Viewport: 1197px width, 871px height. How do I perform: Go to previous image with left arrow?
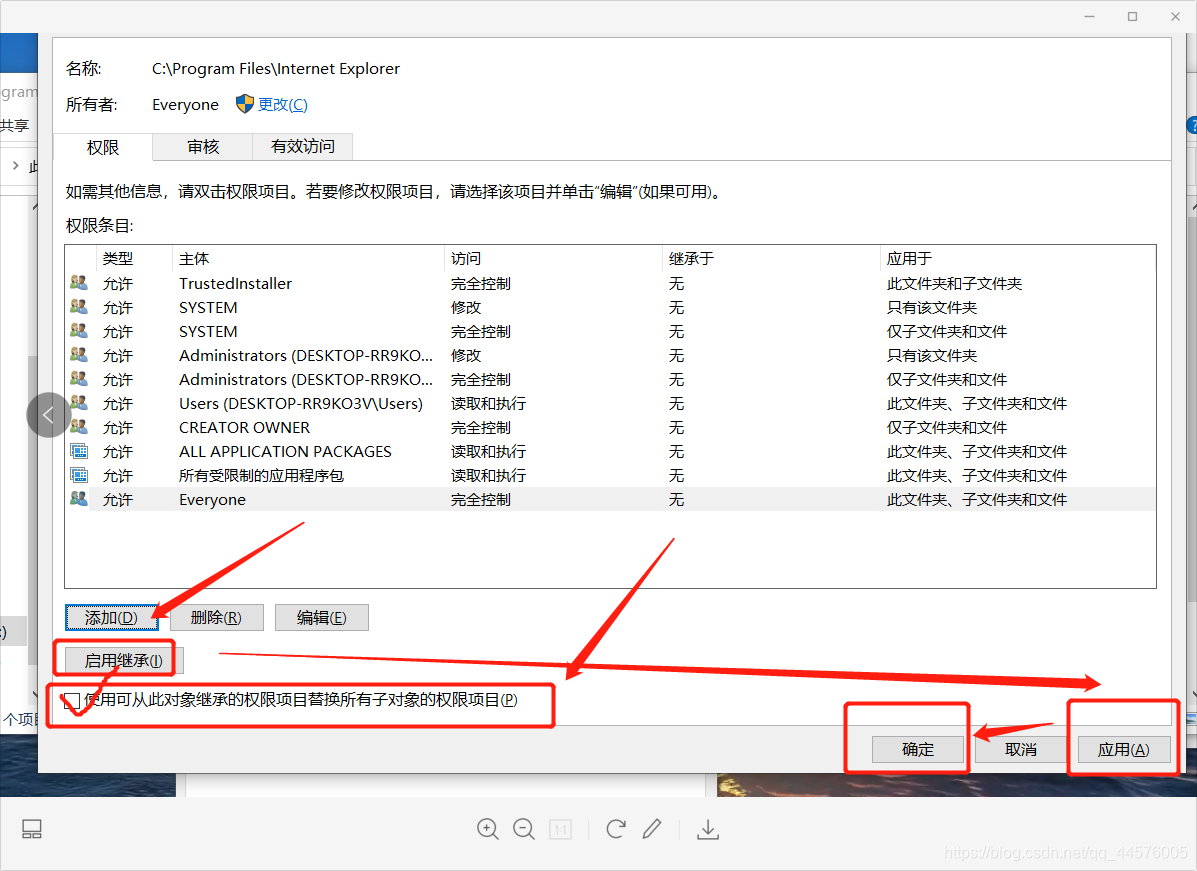(x=49, y=415)
